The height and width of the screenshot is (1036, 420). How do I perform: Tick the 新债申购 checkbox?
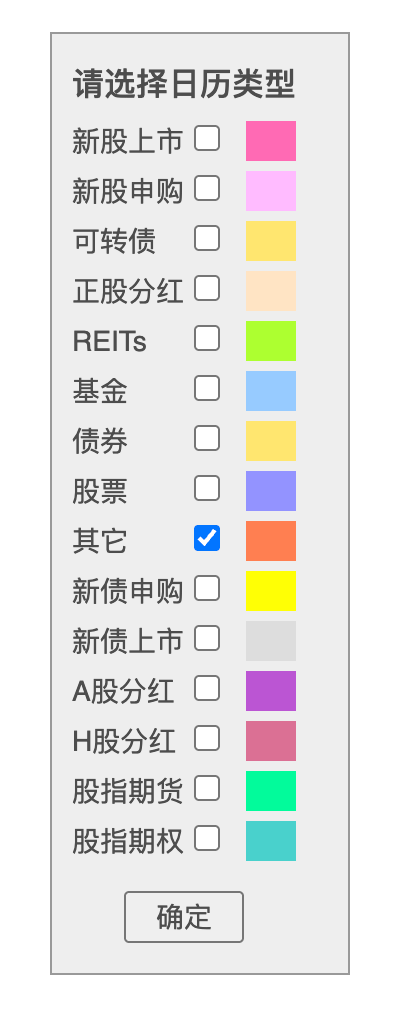(207, 588)
